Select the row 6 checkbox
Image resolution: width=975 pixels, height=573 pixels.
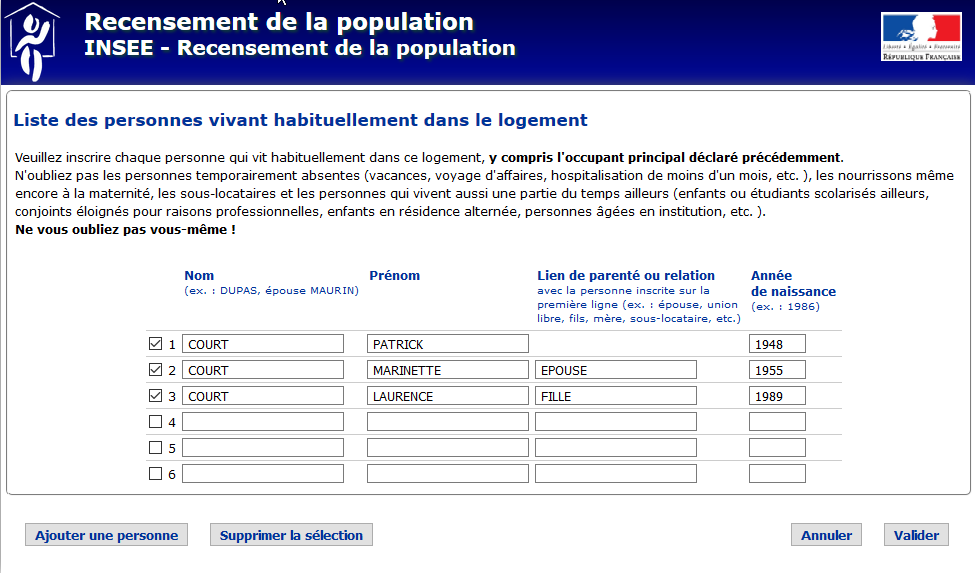(x=155, y=474)
